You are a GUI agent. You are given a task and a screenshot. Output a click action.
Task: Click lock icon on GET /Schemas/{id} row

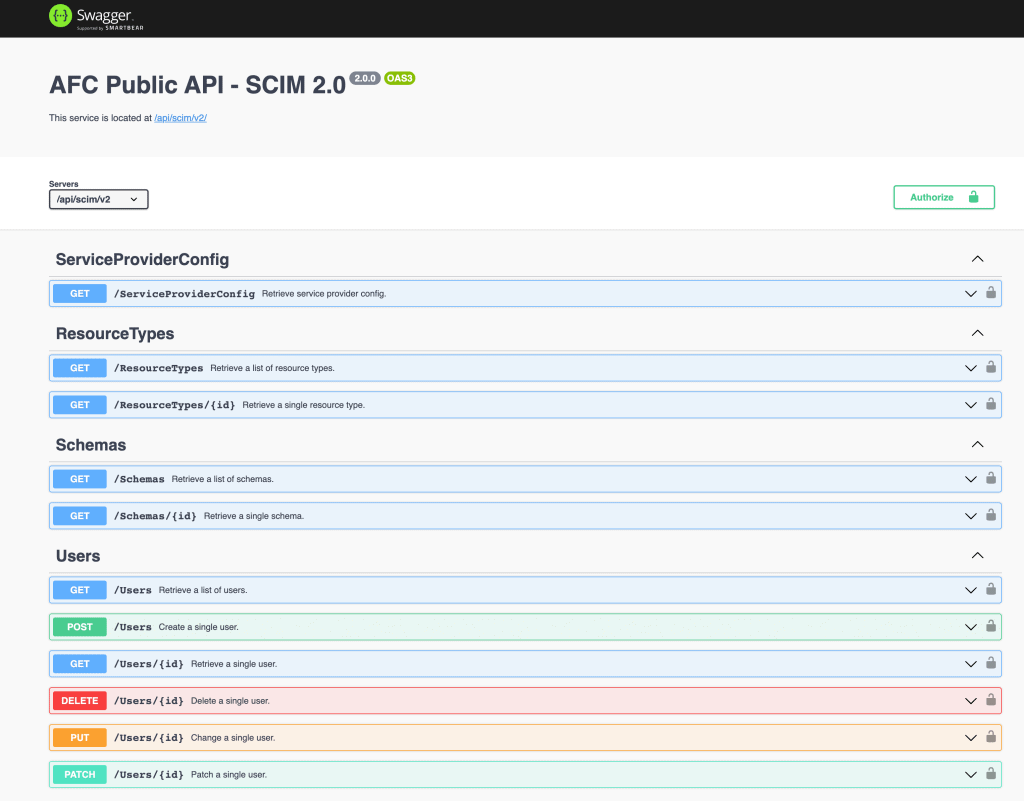pos(991,514)
